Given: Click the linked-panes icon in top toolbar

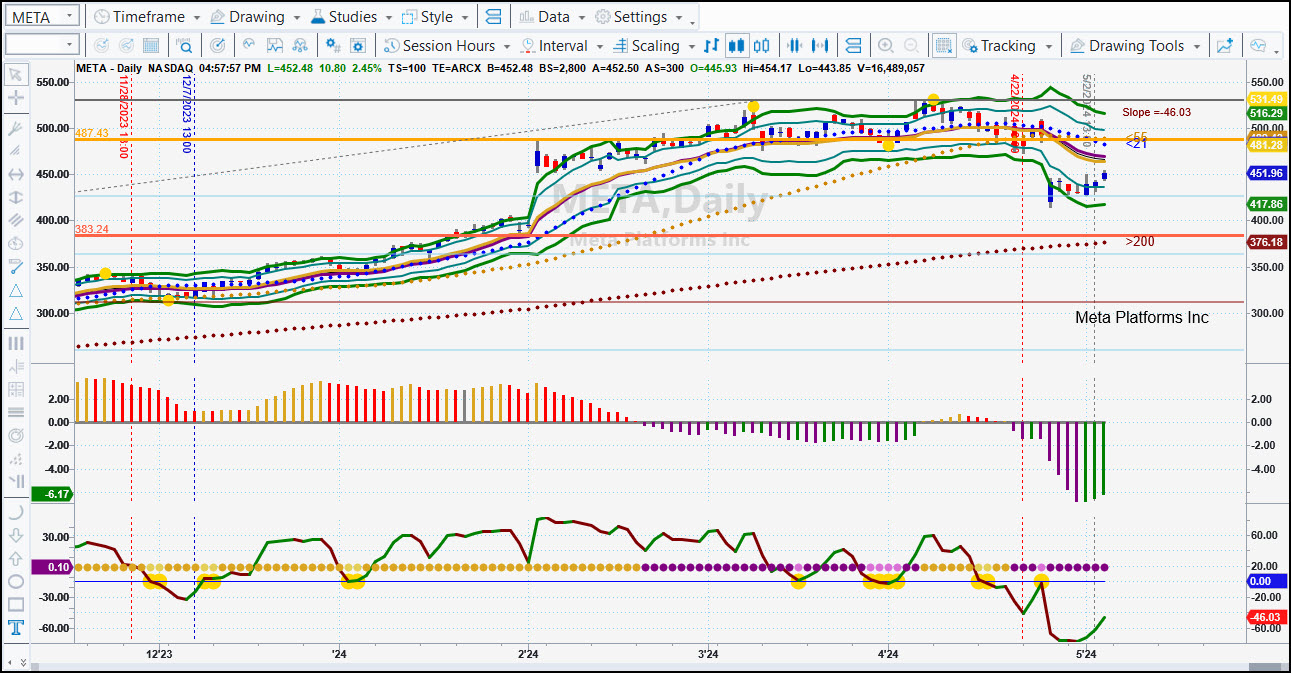Looking at the screenshot, I should pyautogui.click(x=492, y=17).
